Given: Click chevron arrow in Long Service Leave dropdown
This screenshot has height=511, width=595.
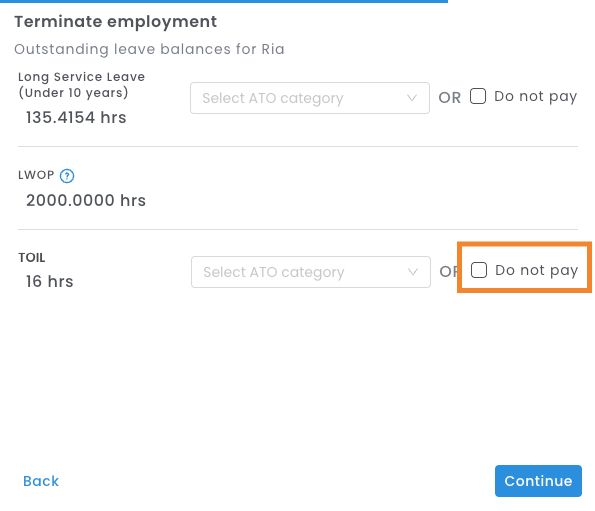Looking at the screenshot, I should (x=412, y=98).
